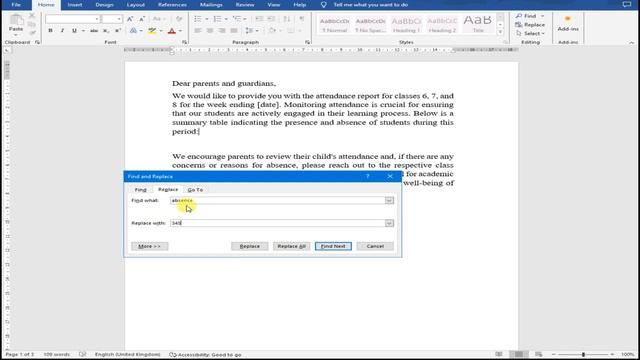Click the More >> button
Image resolution: width=640 pixels, height=360 pixels.
pyautogui.click(x=149, y=246)
